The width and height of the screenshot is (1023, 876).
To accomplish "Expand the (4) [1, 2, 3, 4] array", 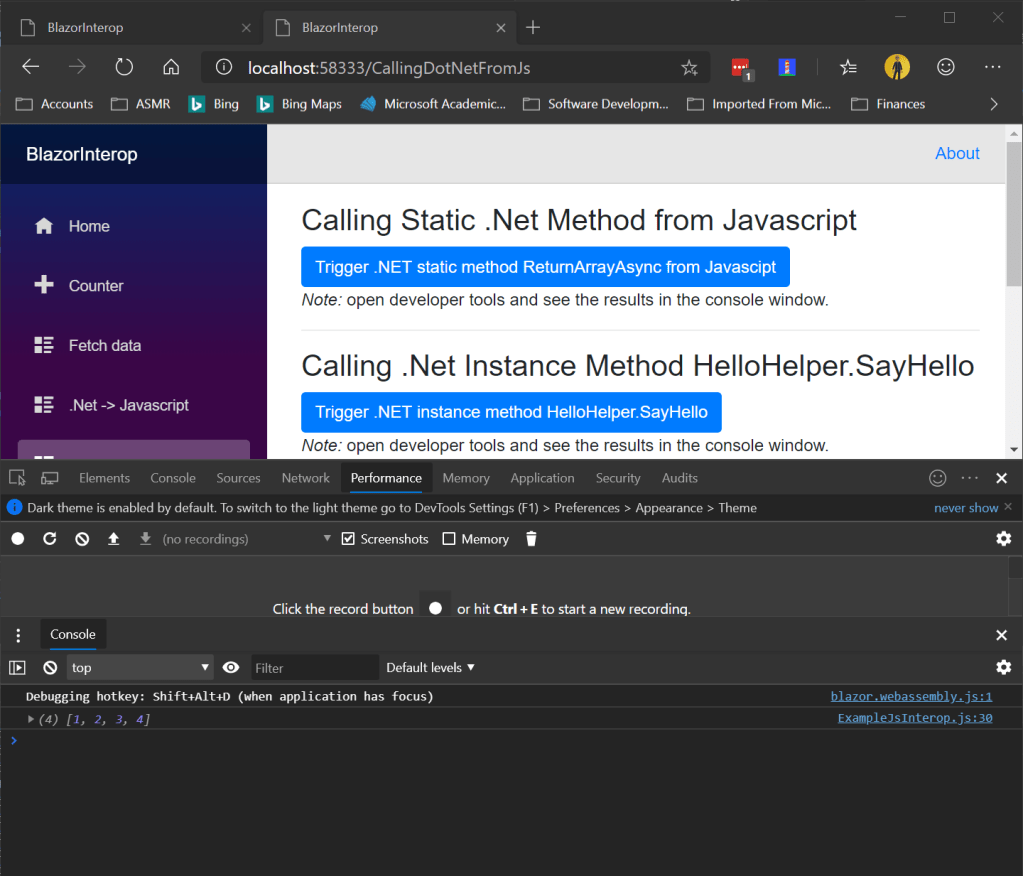I will coord(31,719).
